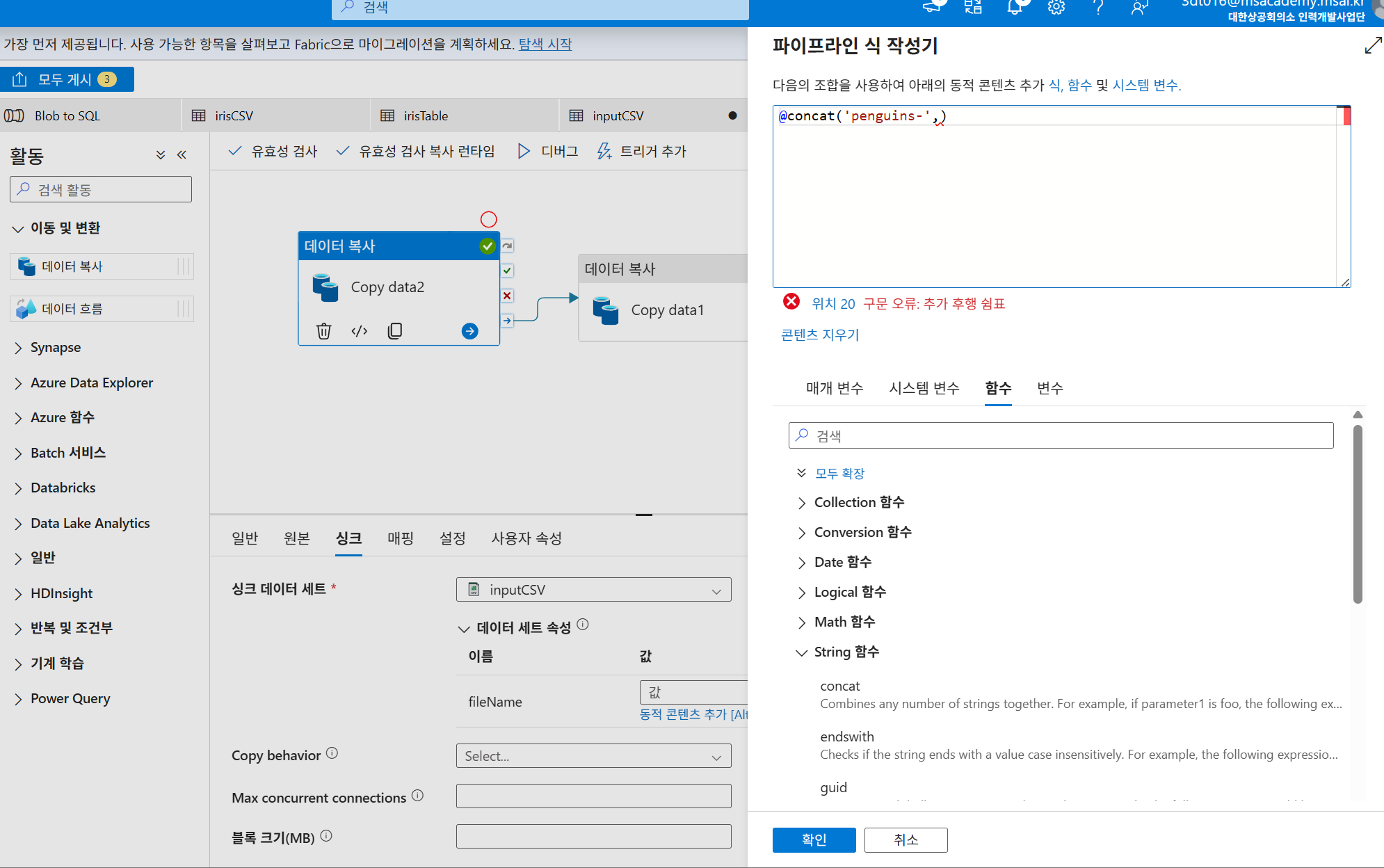Image resolution: width=1384 pixels, height=868 pixels.
Task: Open the code view icon on Copy data2
Action: [359, 331]
